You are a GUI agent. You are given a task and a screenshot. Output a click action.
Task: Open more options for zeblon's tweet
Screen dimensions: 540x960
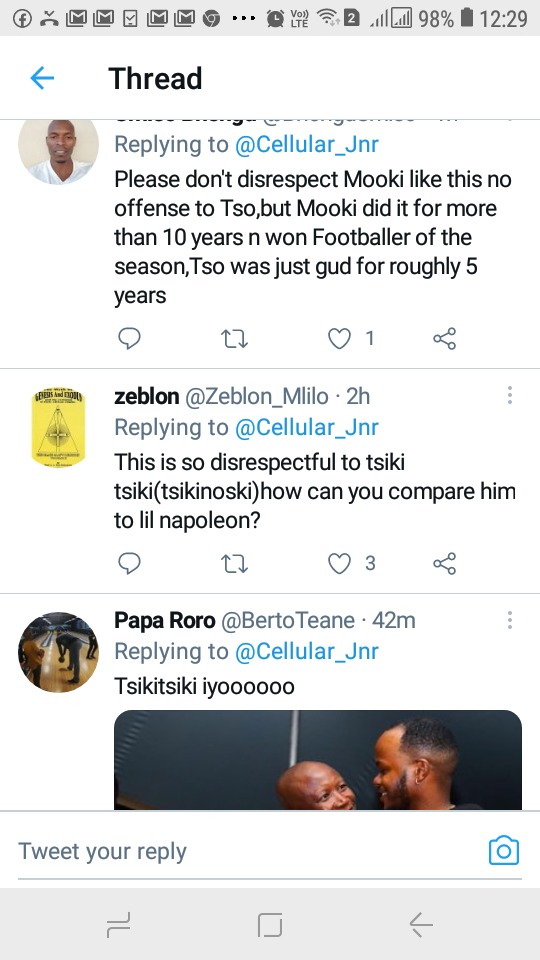tap(509, 396)
